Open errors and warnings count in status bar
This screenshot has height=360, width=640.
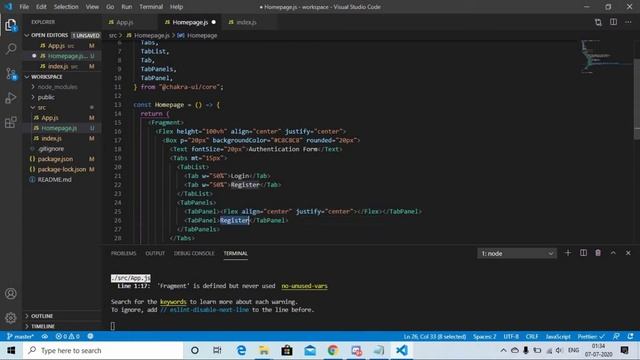pyautogui.click(x=67, y=336)
